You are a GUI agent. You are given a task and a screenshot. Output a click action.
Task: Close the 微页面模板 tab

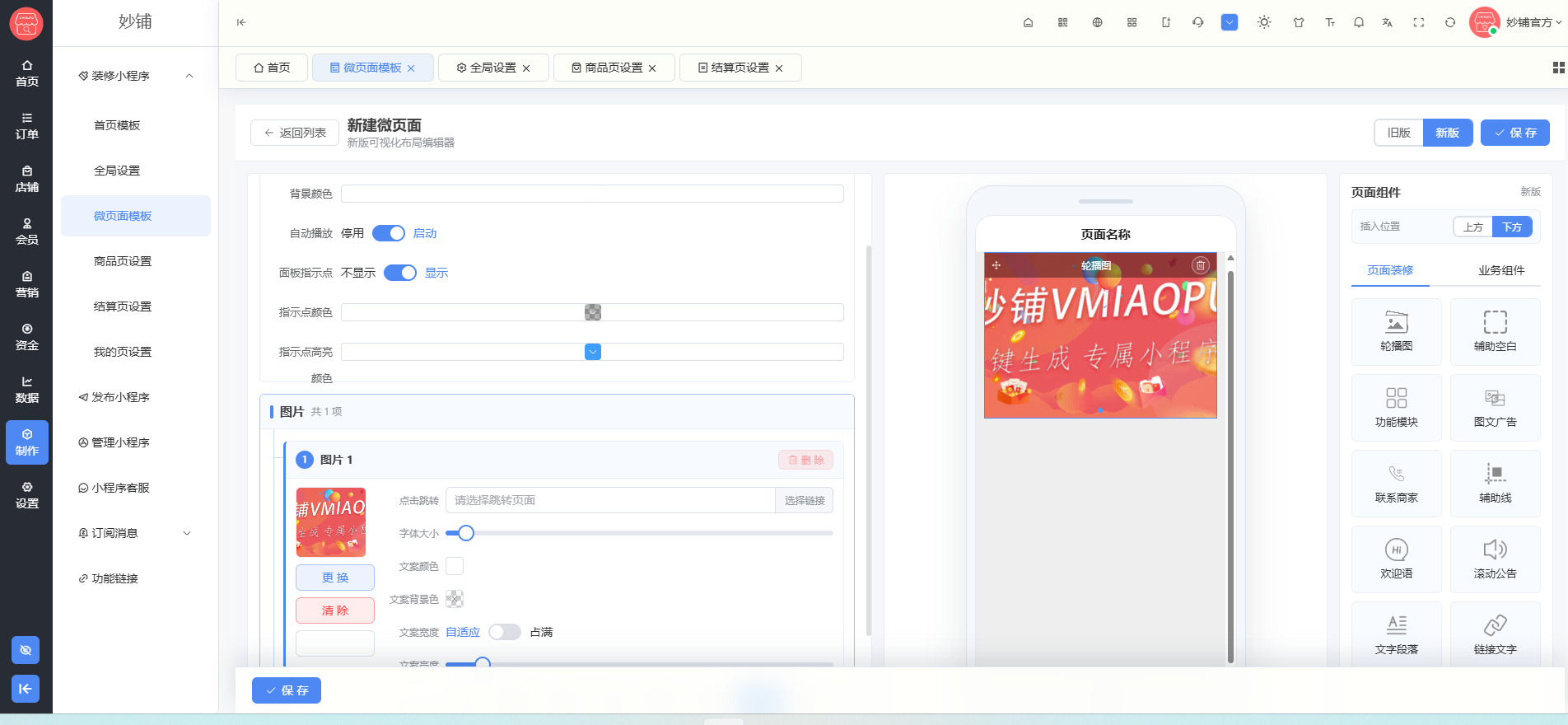tap(411, 68)
